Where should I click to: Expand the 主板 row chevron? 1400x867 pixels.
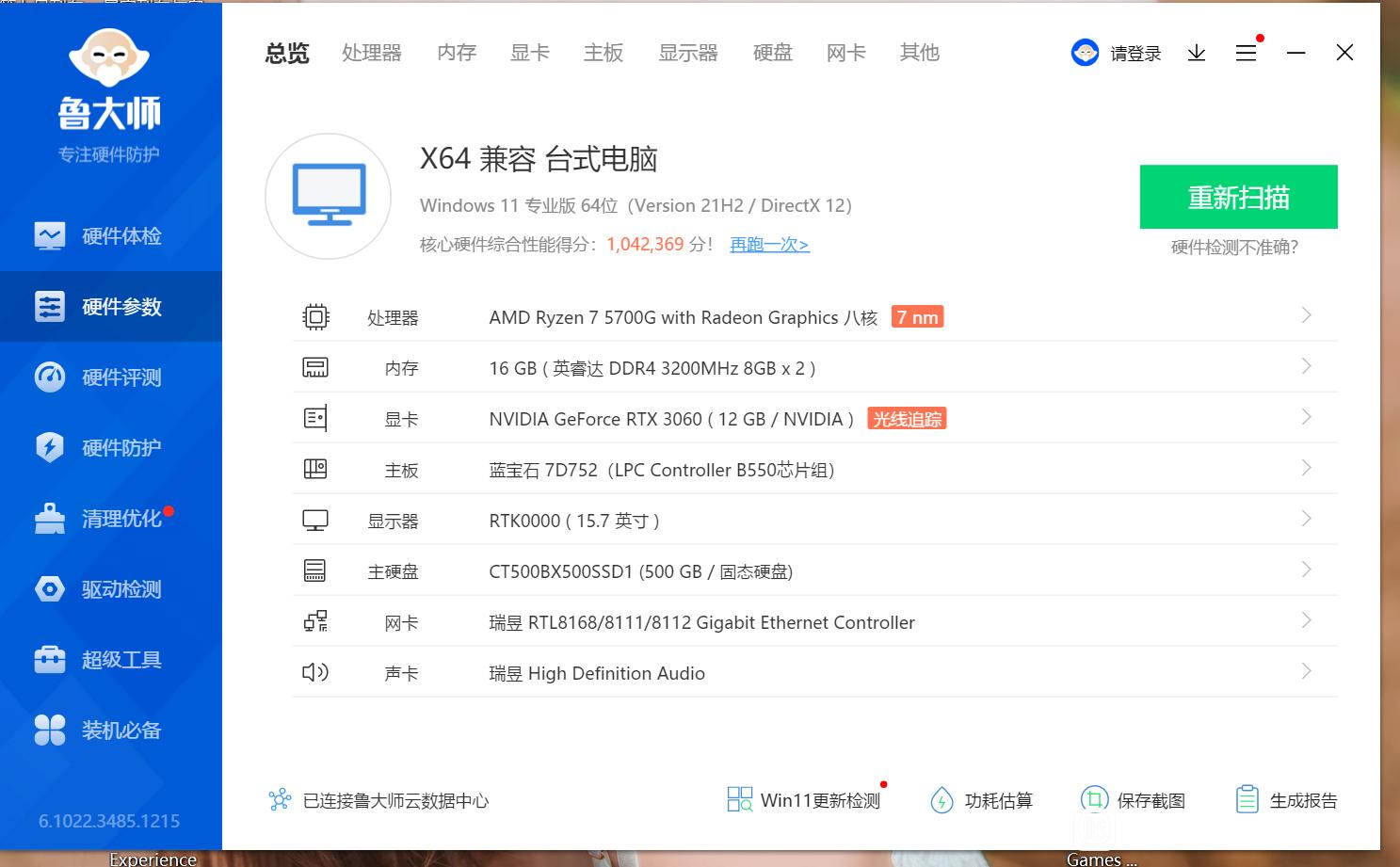[1306, 468]
